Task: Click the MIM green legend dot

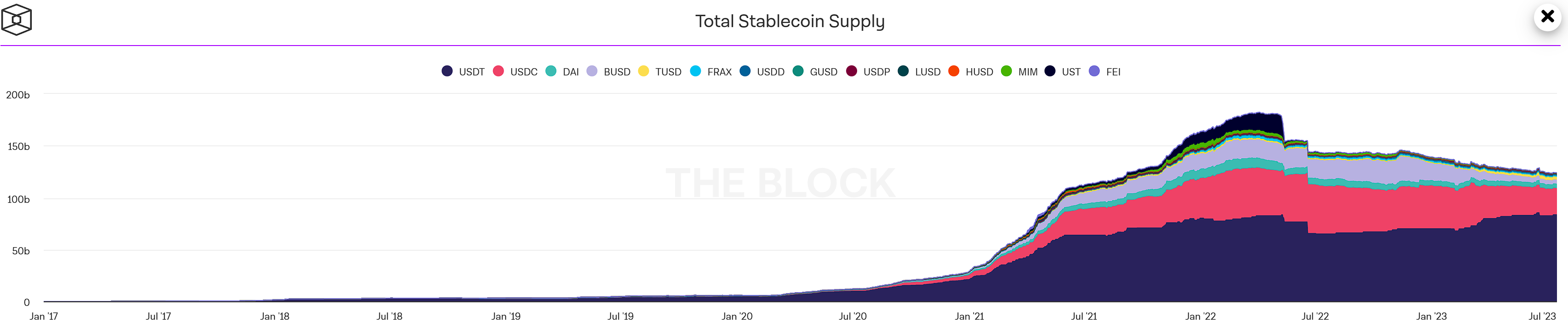Action: coord(1006,71)
